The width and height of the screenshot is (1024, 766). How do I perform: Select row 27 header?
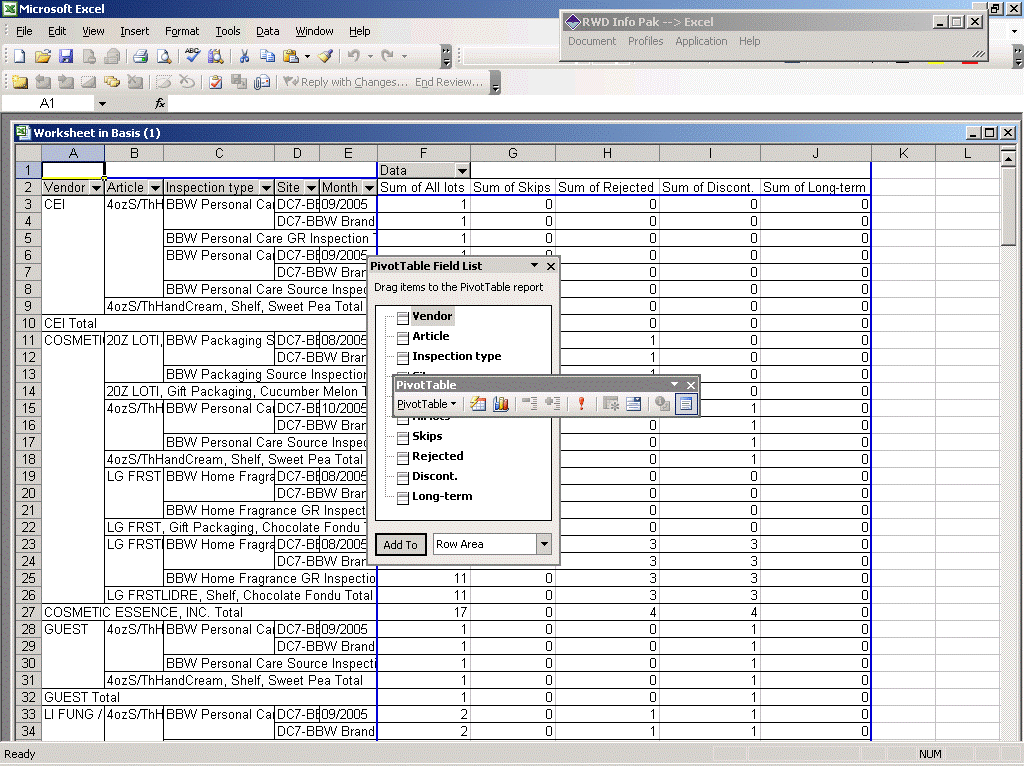pyautogui.click(x=28, y=613)
